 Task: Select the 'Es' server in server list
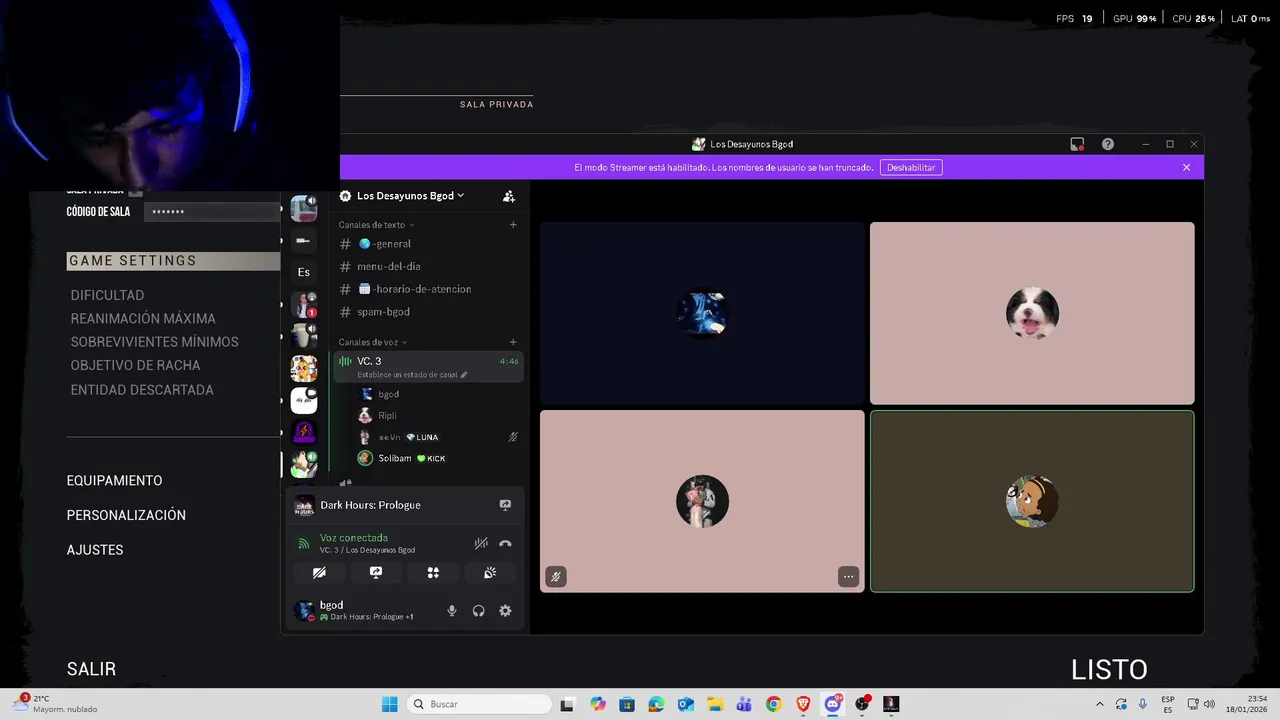[304, 272]
